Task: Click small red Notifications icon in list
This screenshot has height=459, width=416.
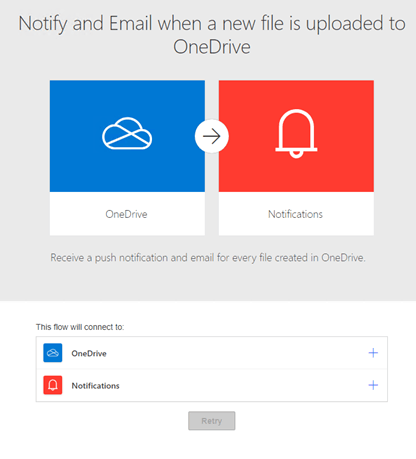Action: [53, 385]
